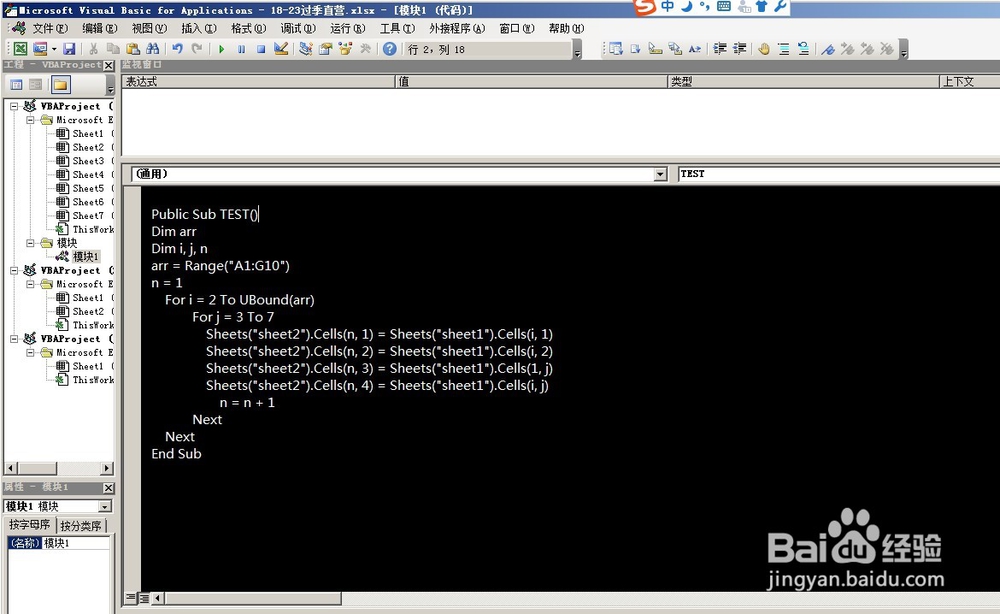
Task: Open the (通用) object dropdown
Action: coord(660,174)
